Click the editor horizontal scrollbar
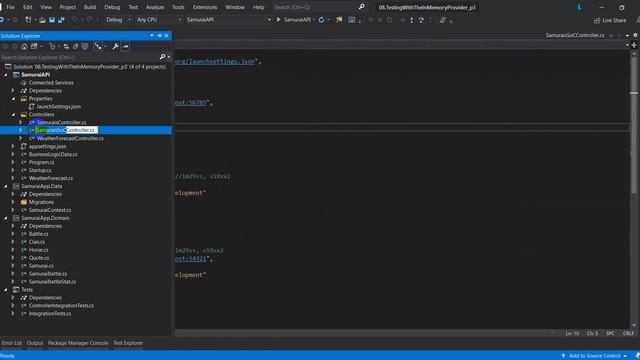 point(363,333)
